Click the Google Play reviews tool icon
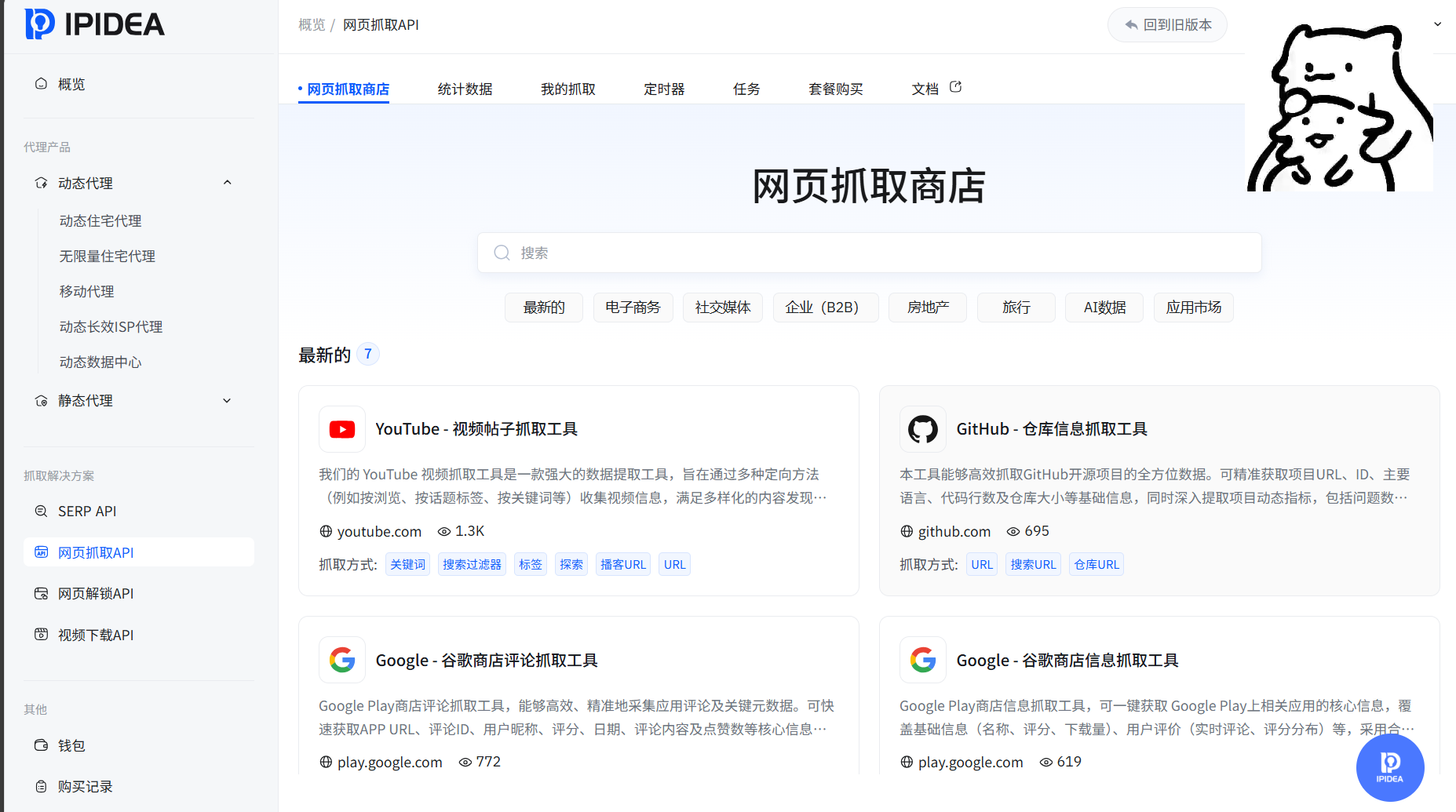This screenshot has height=812, width=1456. coord(341,660)
